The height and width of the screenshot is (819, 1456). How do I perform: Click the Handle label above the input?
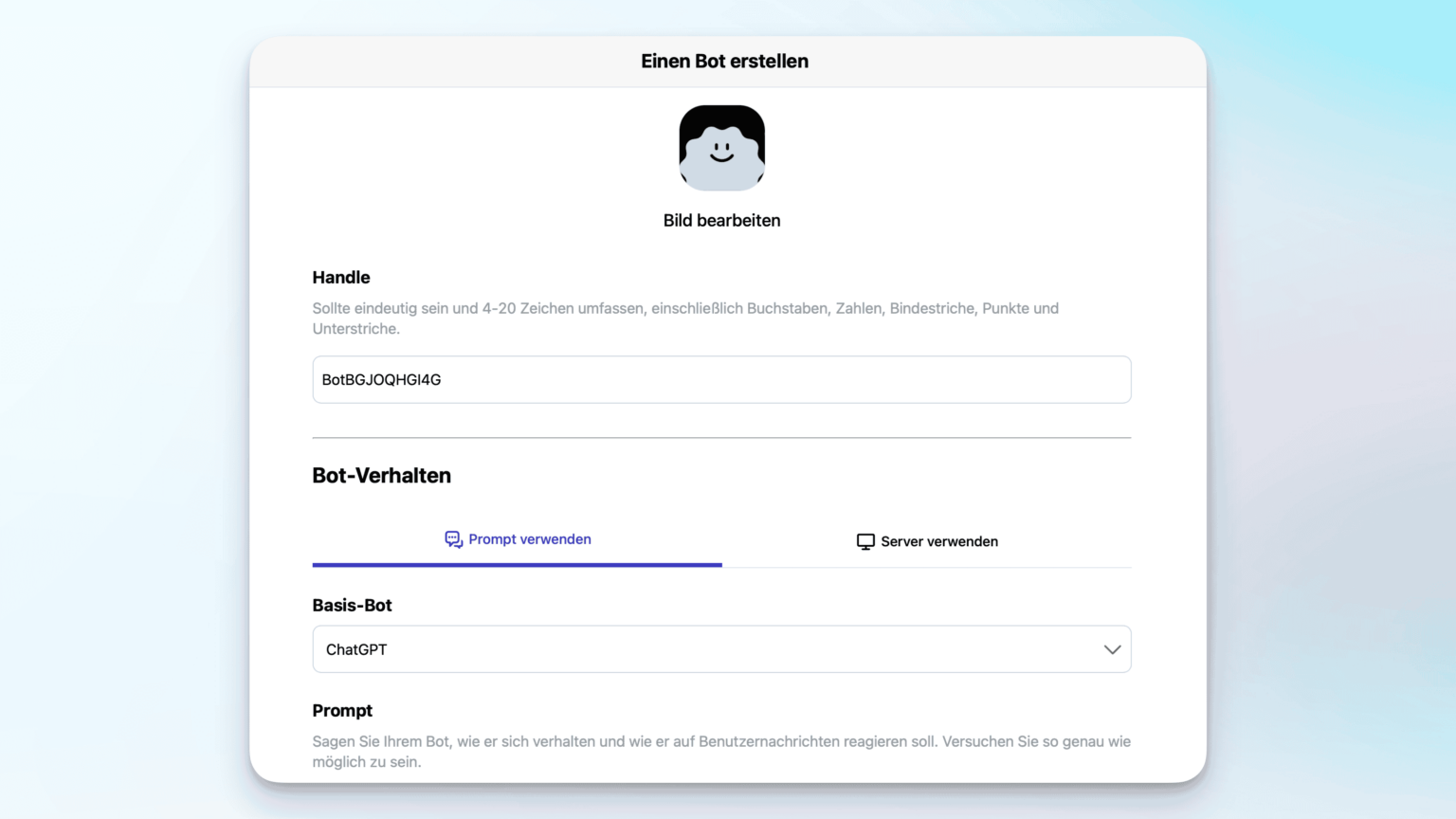pos(341,277)
